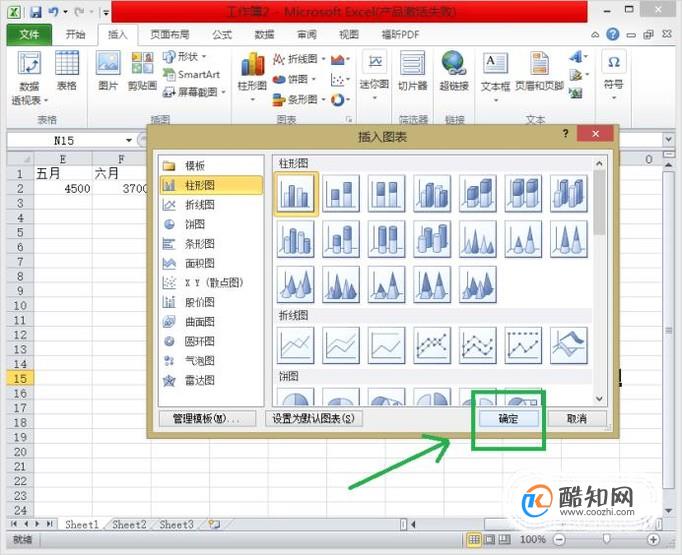This screenshot has height=555, width=682.
Task: Select Column (柱形图) category in the dialog list
Action: [211, 185]
